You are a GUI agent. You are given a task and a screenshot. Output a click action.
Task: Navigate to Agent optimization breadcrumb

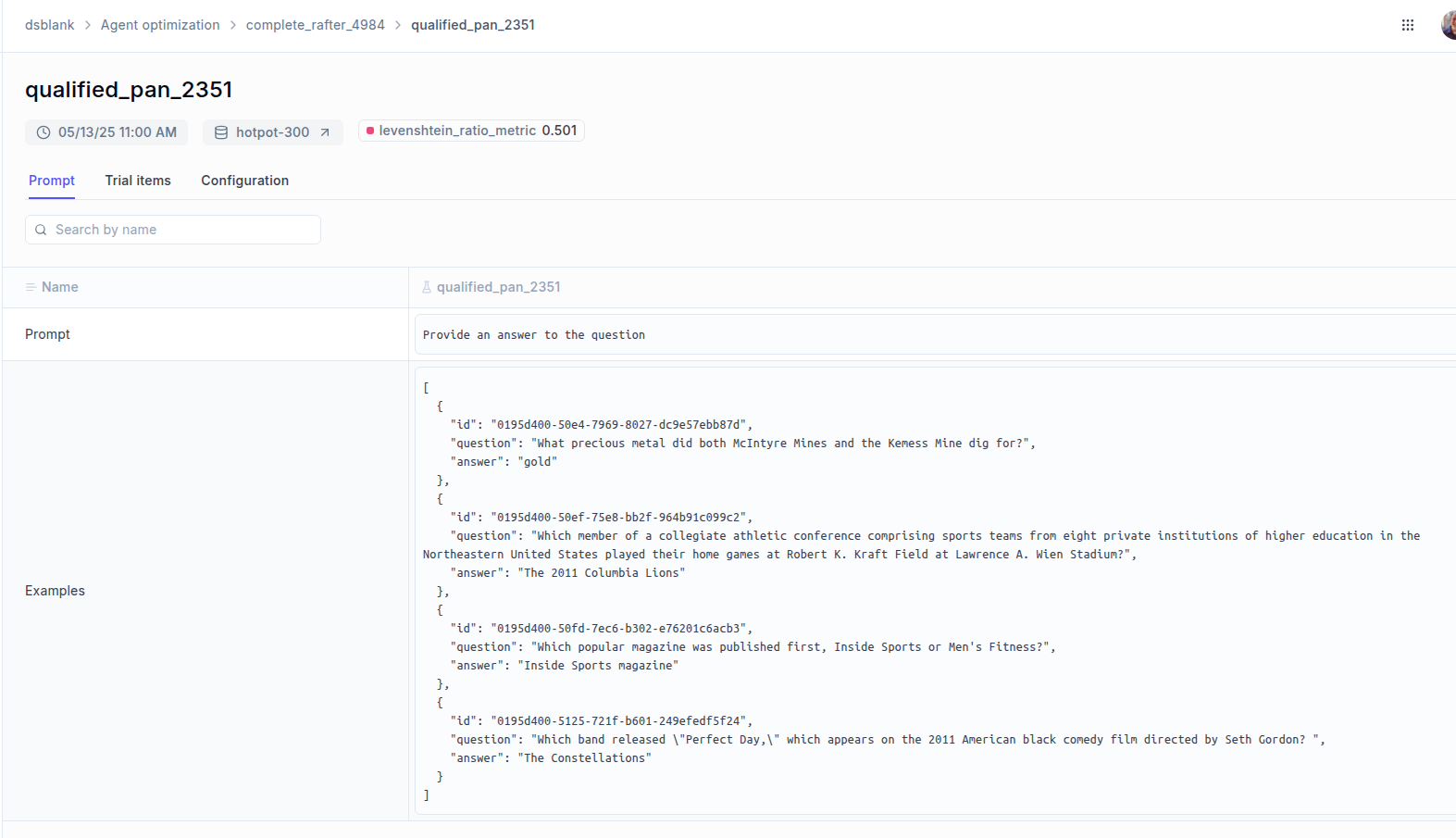coord(160,25)
